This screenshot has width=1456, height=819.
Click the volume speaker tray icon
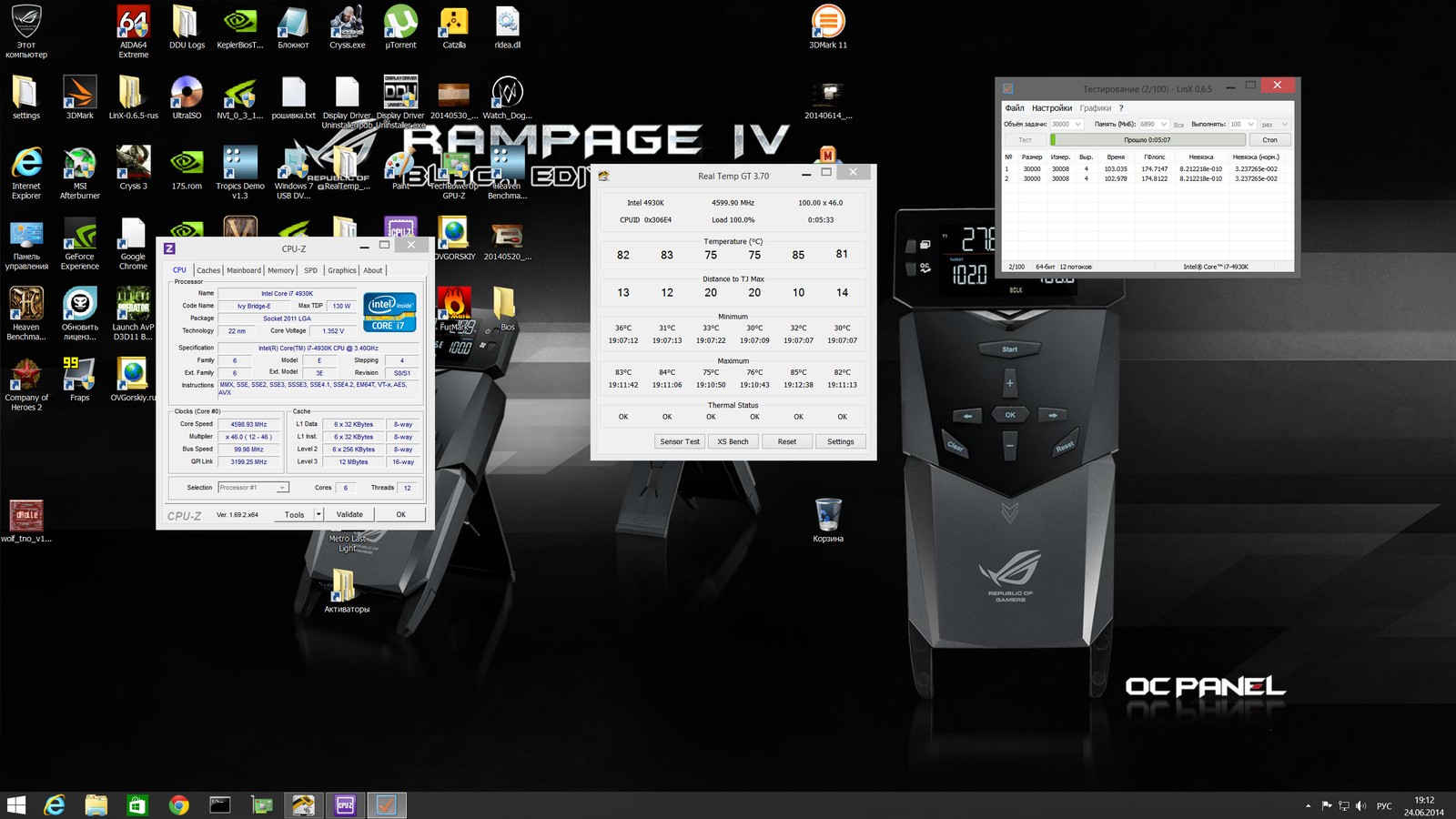(x=1361, y=806)
